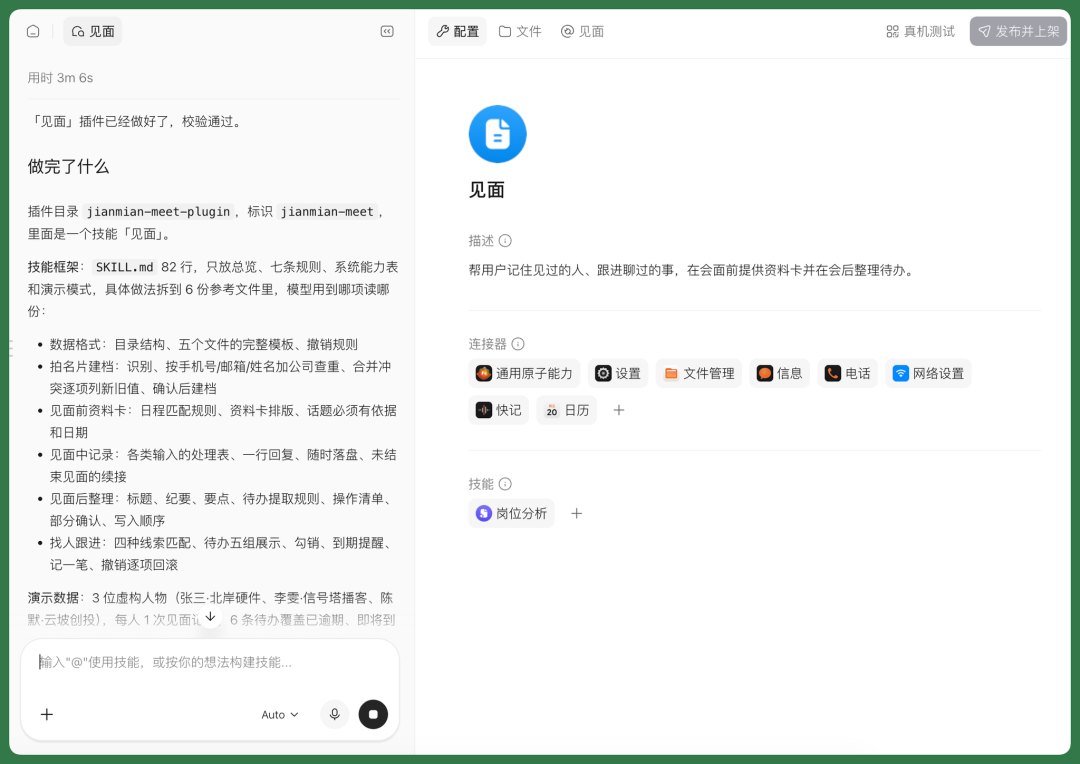Click the scroll-to-bottom arrow in chat

click(x=210, y=617)
